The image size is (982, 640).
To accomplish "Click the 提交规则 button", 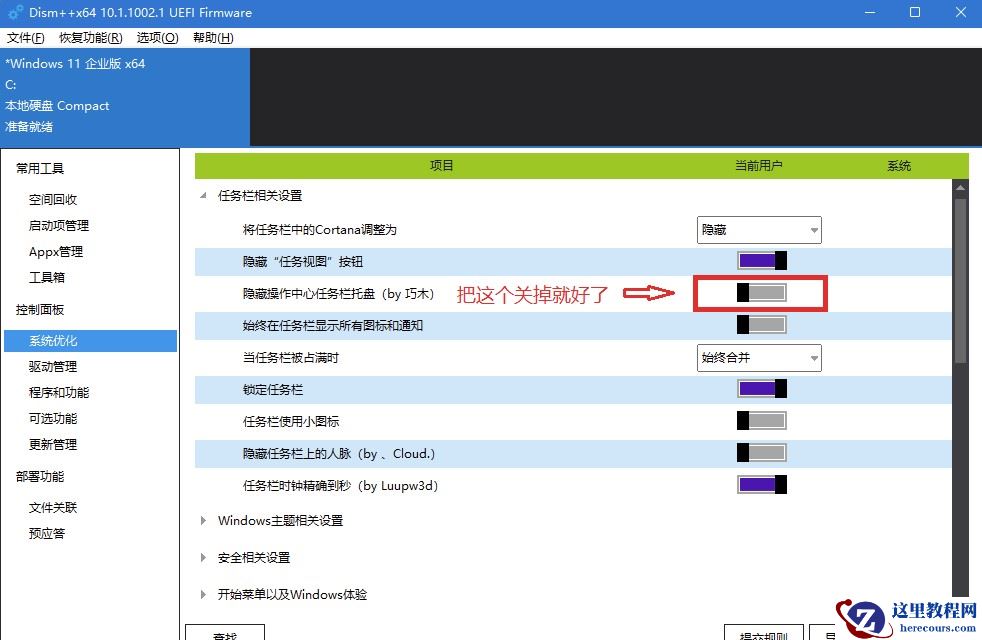I will point(763,634).
